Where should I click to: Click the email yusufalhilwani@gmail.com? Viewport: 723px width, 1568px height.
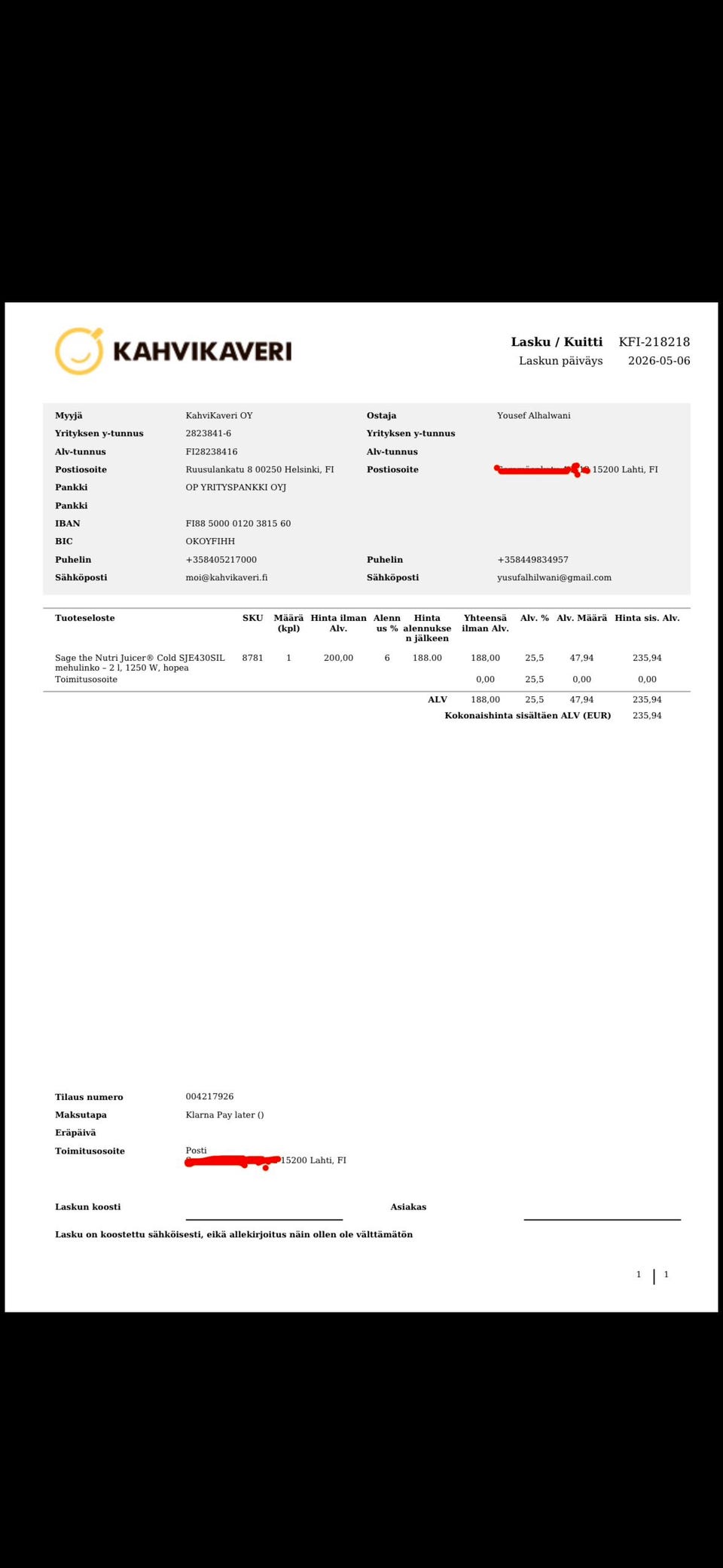(554, 578)
